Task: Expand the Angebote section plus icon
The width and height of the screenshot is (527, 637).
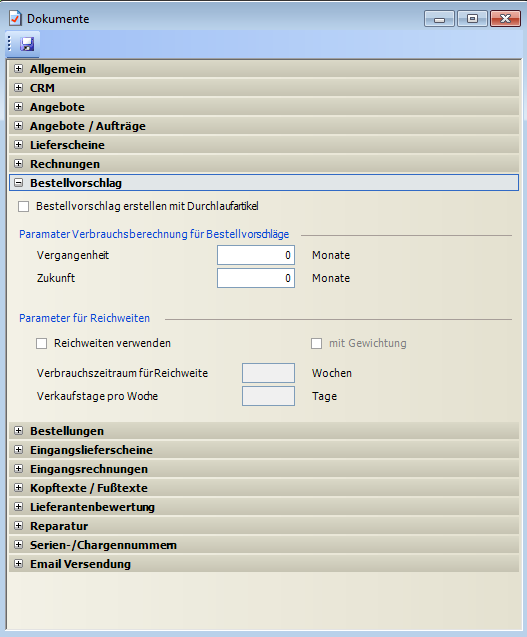Action: pos(18,107)
